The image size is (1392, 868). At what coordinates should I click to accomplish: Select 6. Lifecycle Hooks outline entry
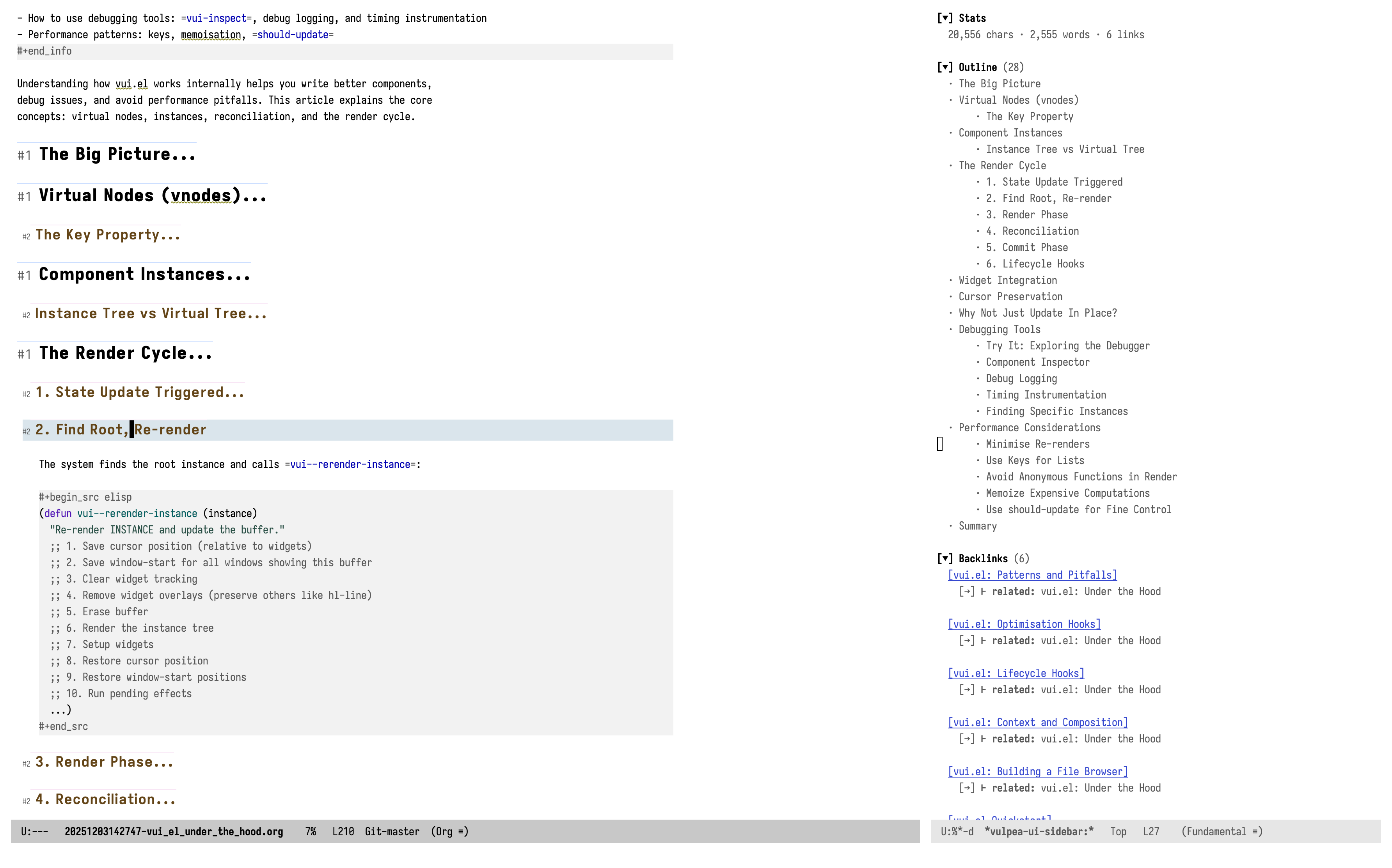[1035, 264]
